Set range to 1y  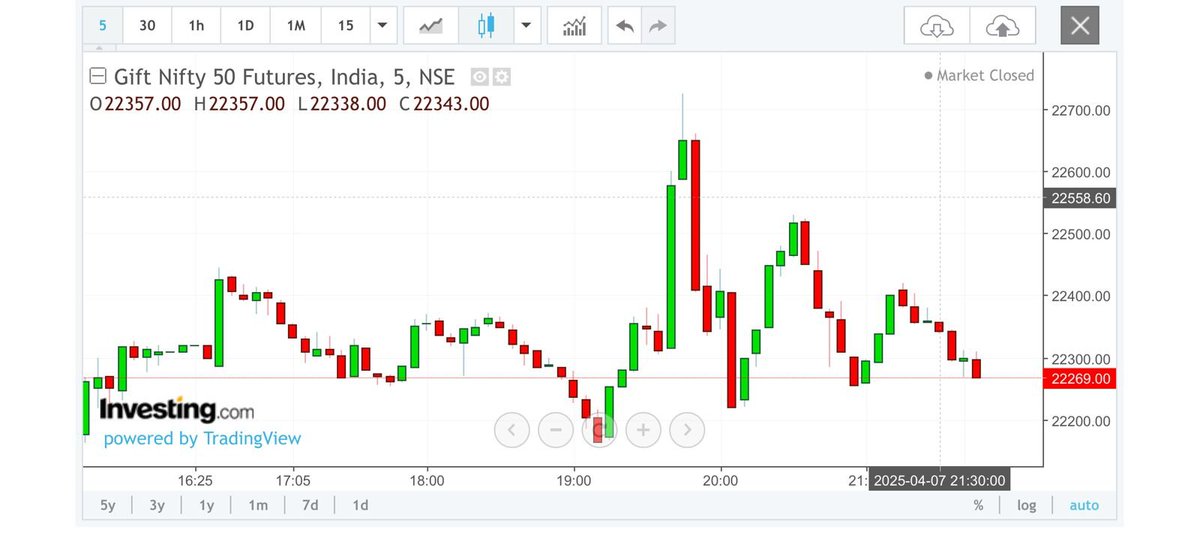click(x=206, y=505)
